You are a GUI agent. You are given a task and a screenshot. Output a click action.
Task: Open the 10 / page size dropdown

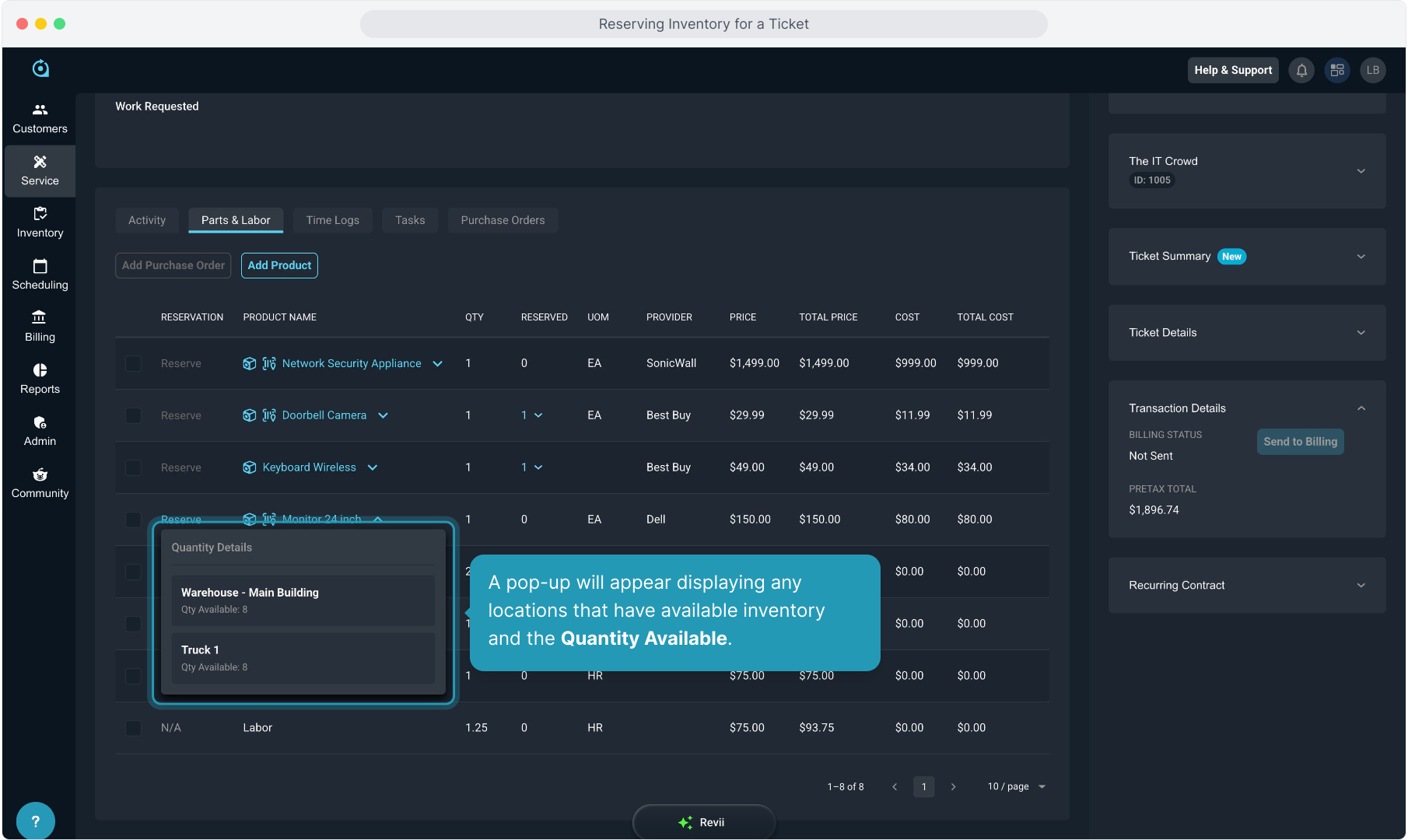pos(1016,786)
